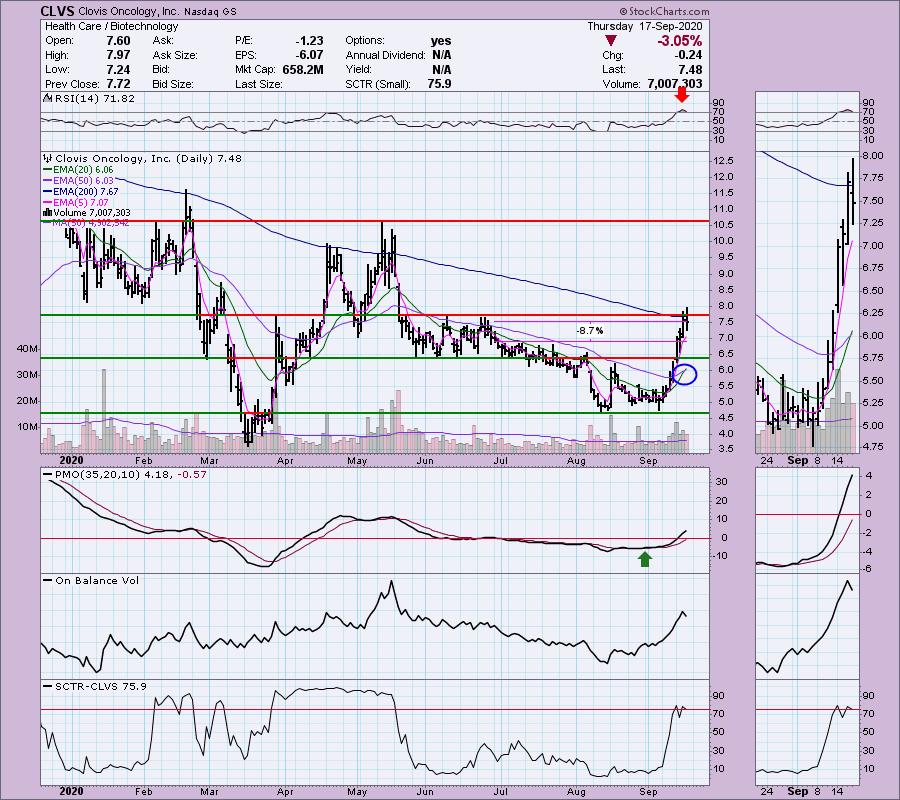Click the date Thursday 17-Sep-2020
The height and width of the screenshot is (800, 900).
coord(645,26)
